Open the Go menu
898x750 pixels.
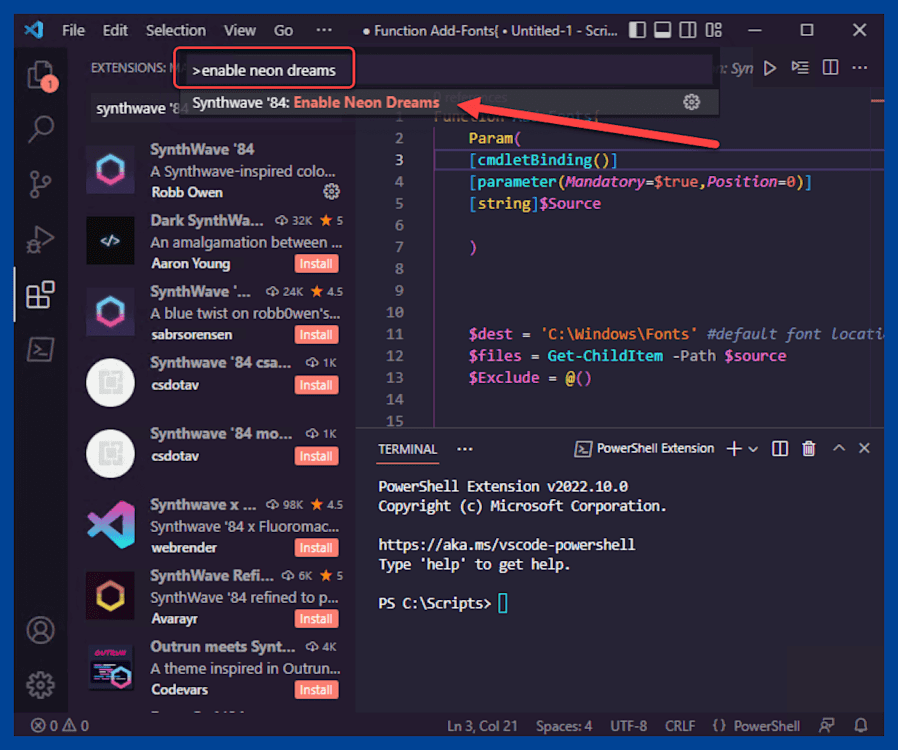pyautogui.click(x=283, y=30)
